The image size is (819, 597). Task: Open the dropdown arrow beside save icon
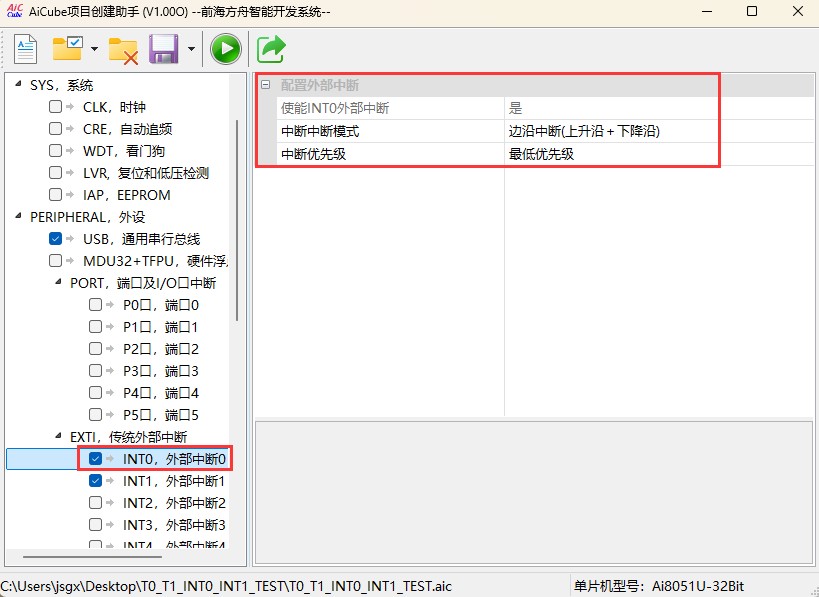point(191,49)
